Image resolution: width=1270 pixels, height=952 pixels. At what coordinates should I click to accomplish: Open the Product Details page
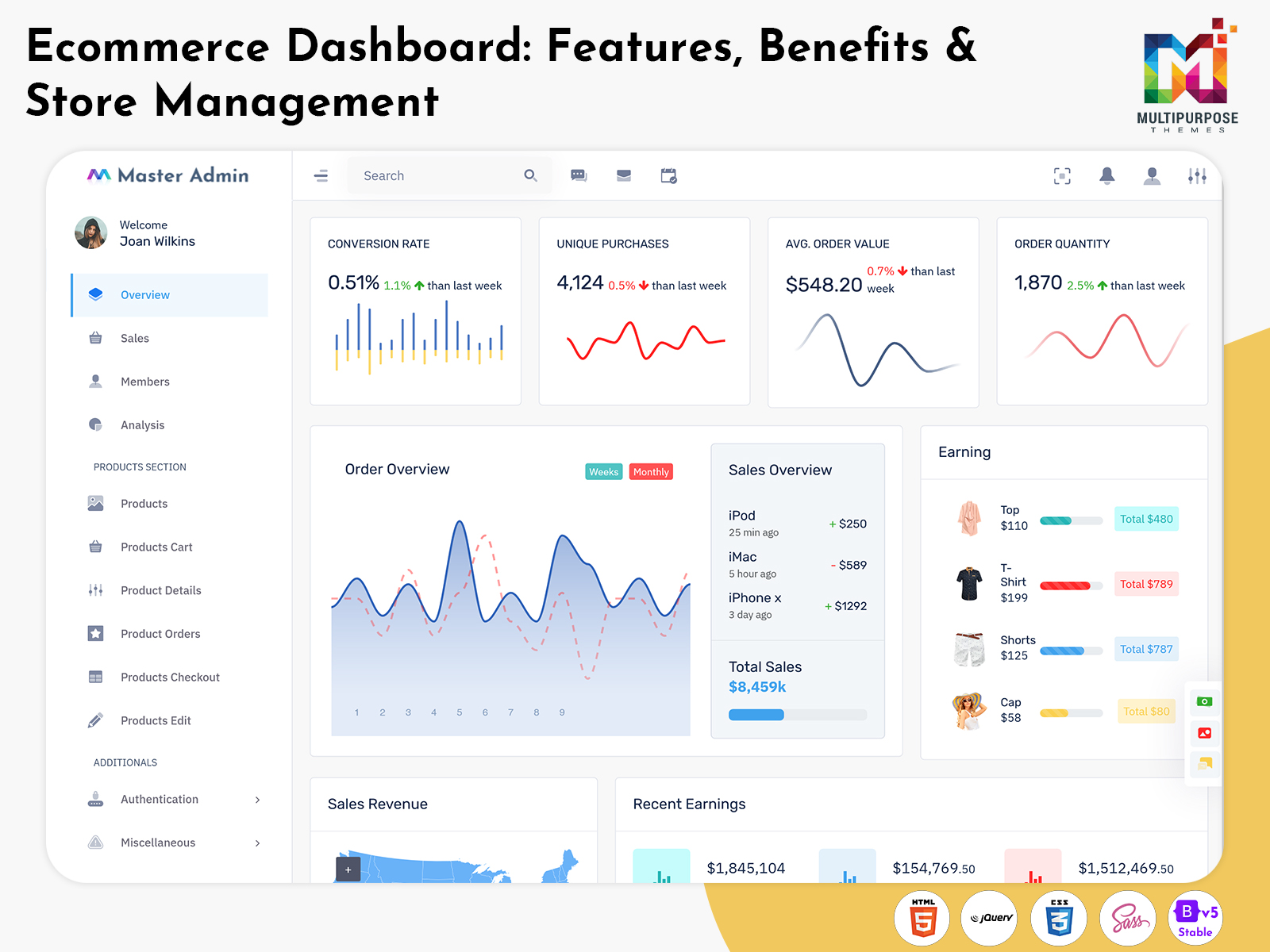(170, 590)
